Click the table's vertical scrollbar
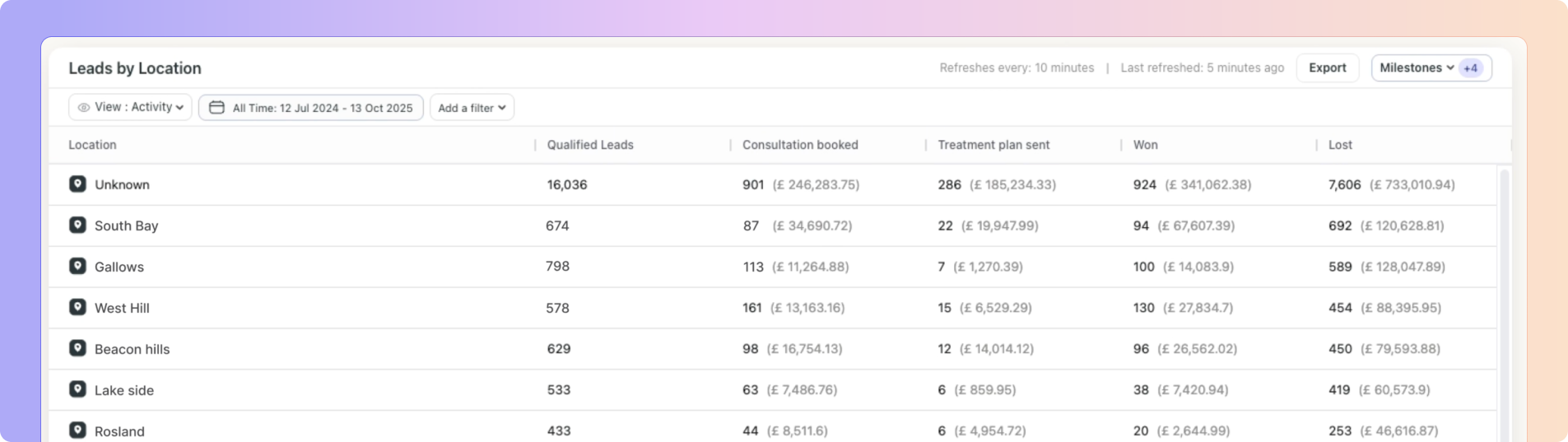1568x442 pixels. coord(1505,305)
